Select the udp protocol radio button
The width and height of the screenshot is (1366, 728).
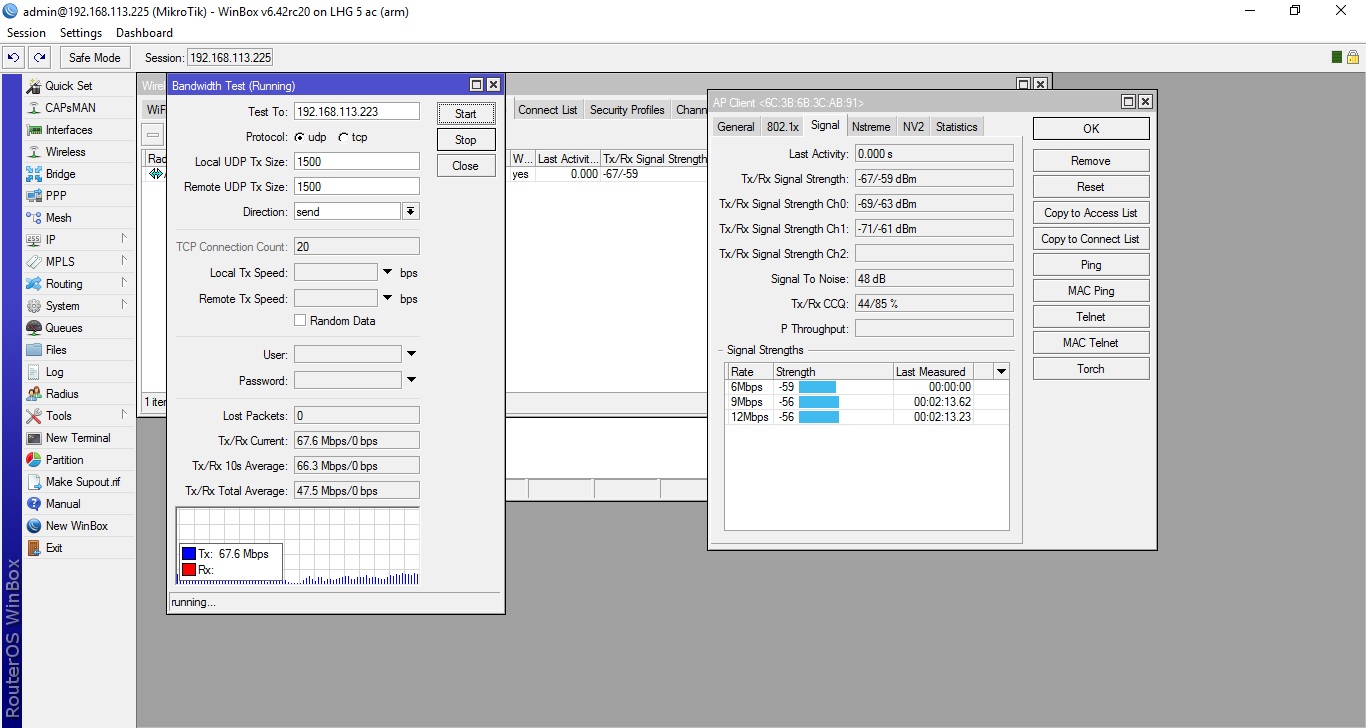299,138
